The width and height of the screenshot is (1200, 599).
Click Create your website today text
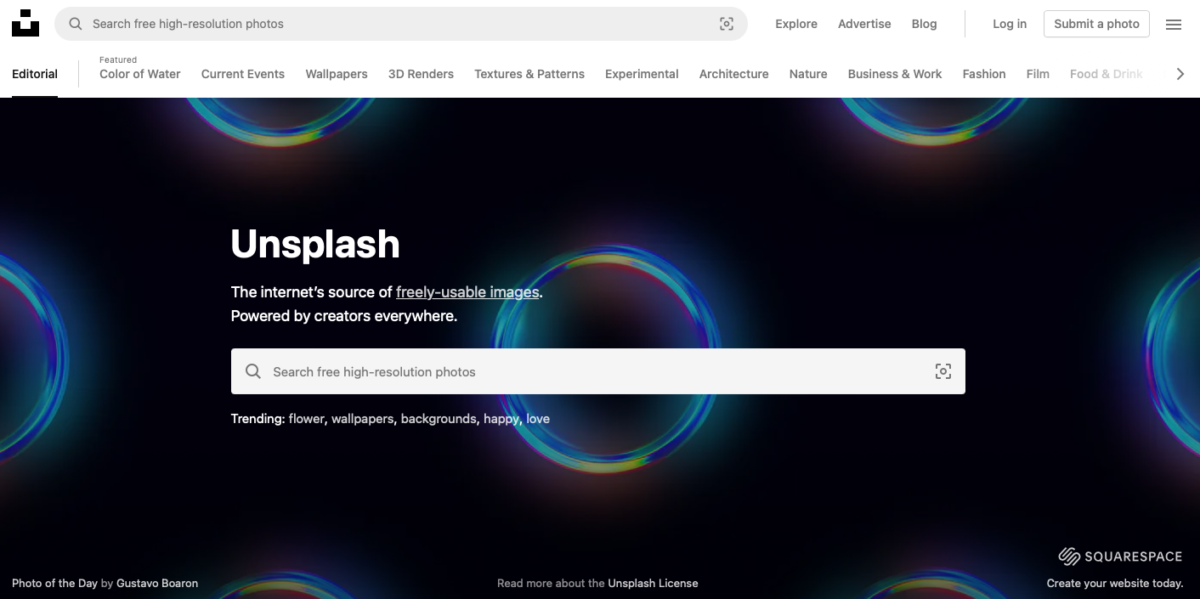[1115, 583]
